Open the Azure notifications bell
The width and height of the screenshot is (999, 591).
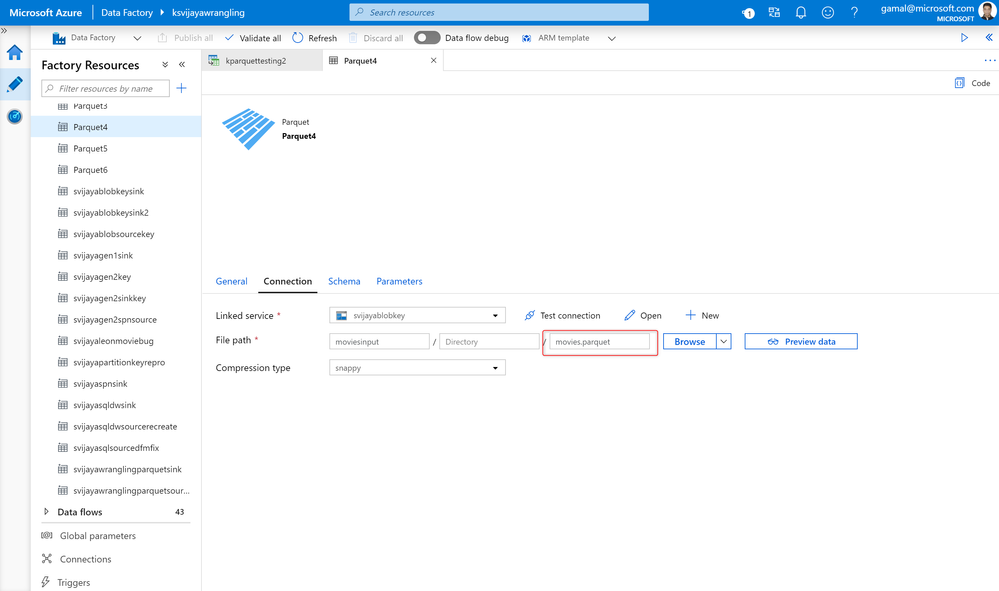(801, 13)
